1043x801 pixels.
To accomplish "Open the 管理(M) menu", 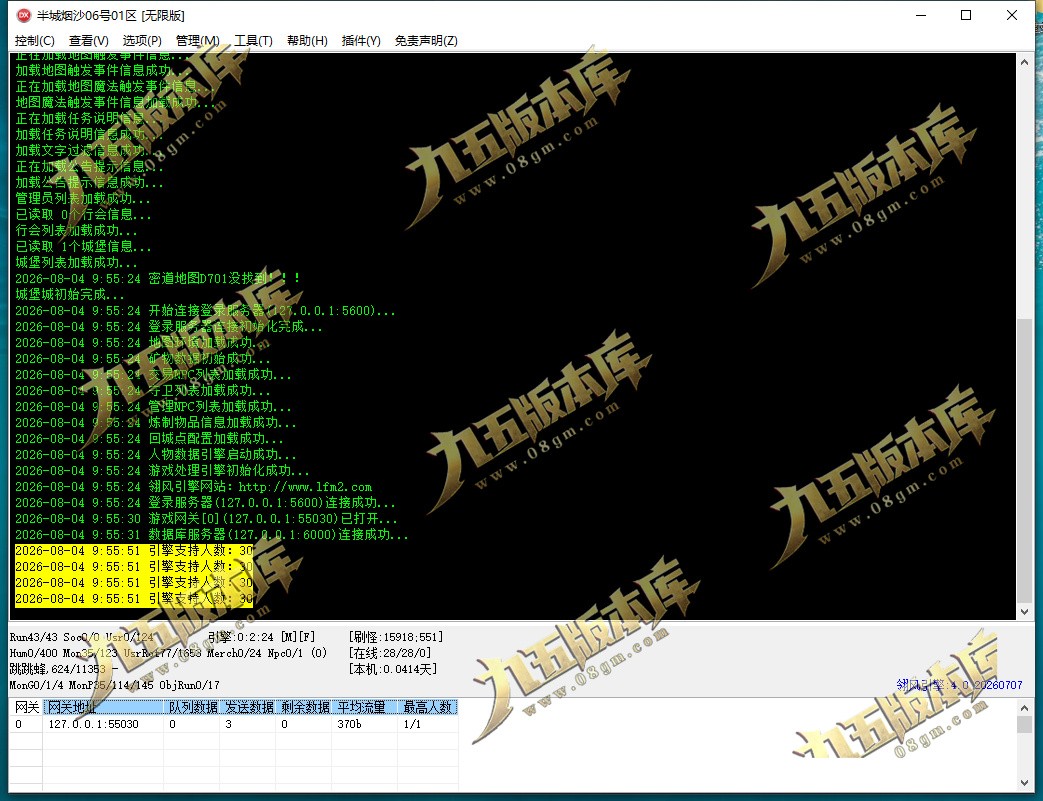I will click(x=198, y=41).
